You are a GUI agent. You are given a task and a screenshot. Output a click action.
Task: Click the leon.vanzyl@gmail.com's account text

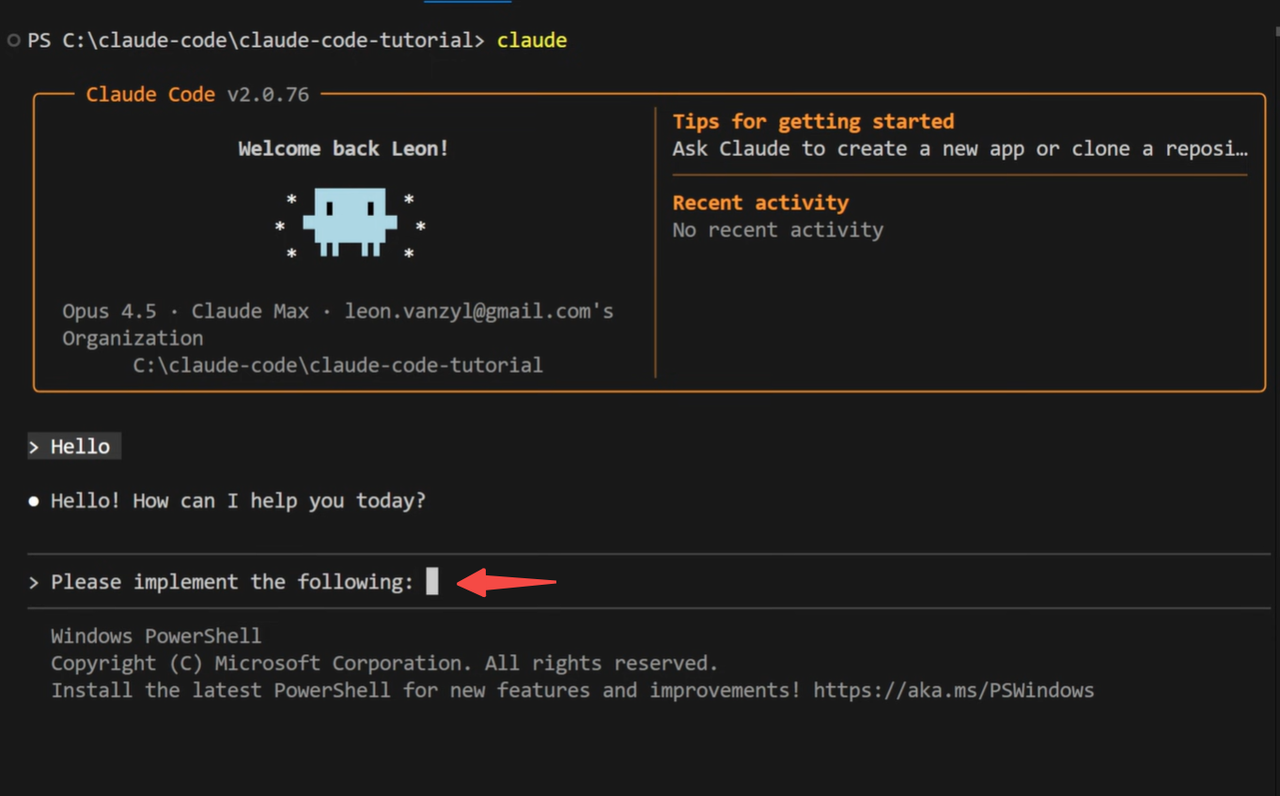click(x=479, y=311)
